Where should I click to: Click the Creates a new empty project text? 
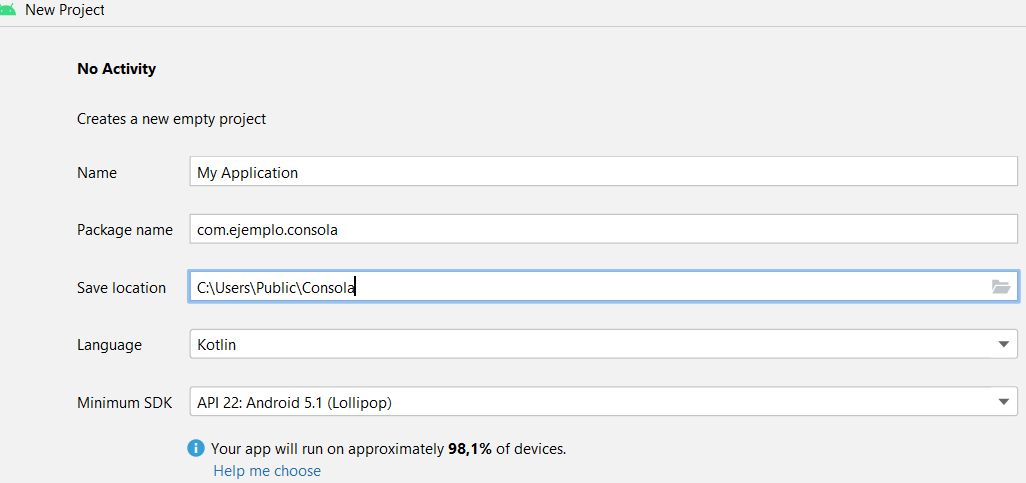click(x=172, y=119)
